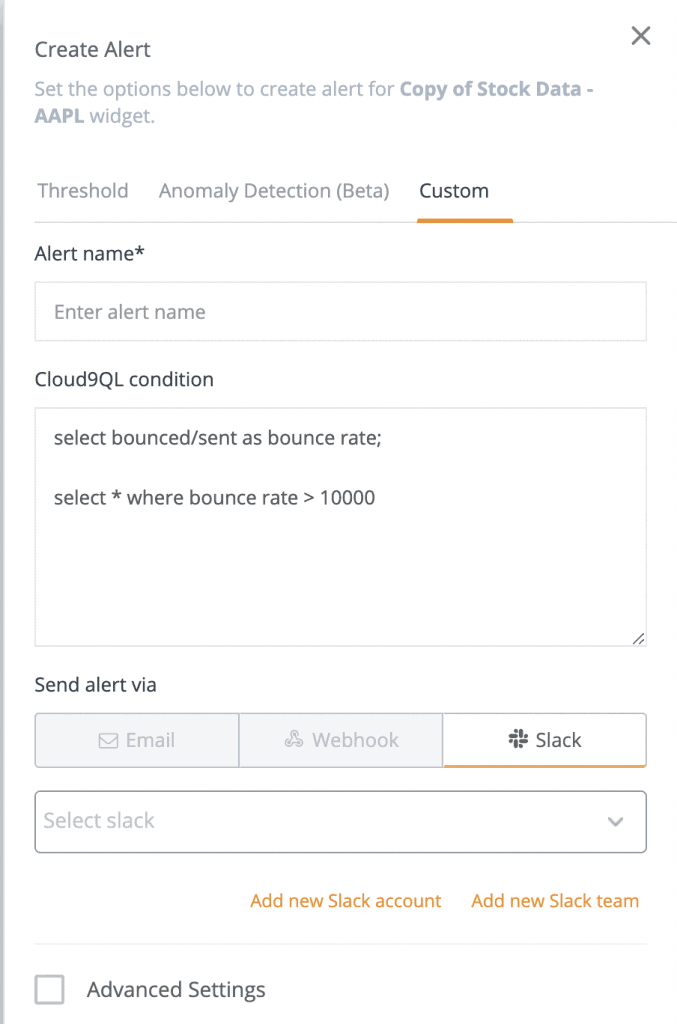This screenshot has width=677, height=1024.
Task: Click the Email envelope icon
Action: point(110,740)
